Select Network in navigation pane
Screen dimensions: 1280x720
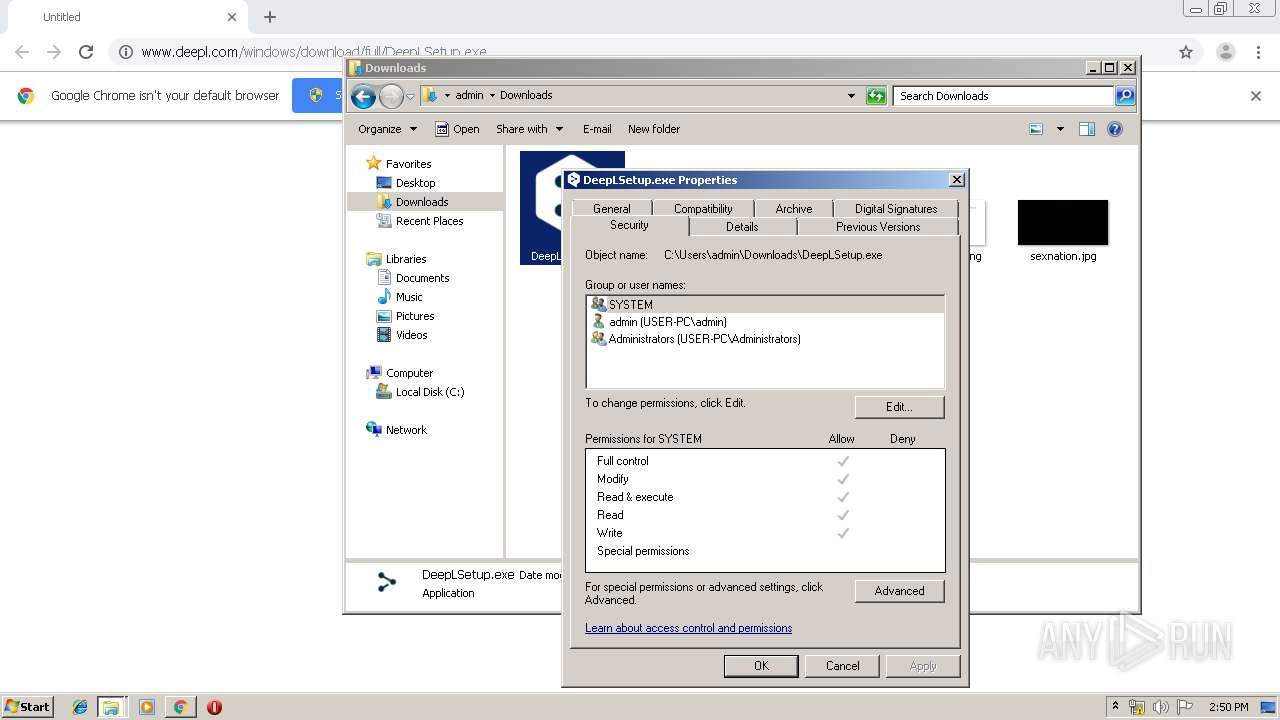click(406, 430)
